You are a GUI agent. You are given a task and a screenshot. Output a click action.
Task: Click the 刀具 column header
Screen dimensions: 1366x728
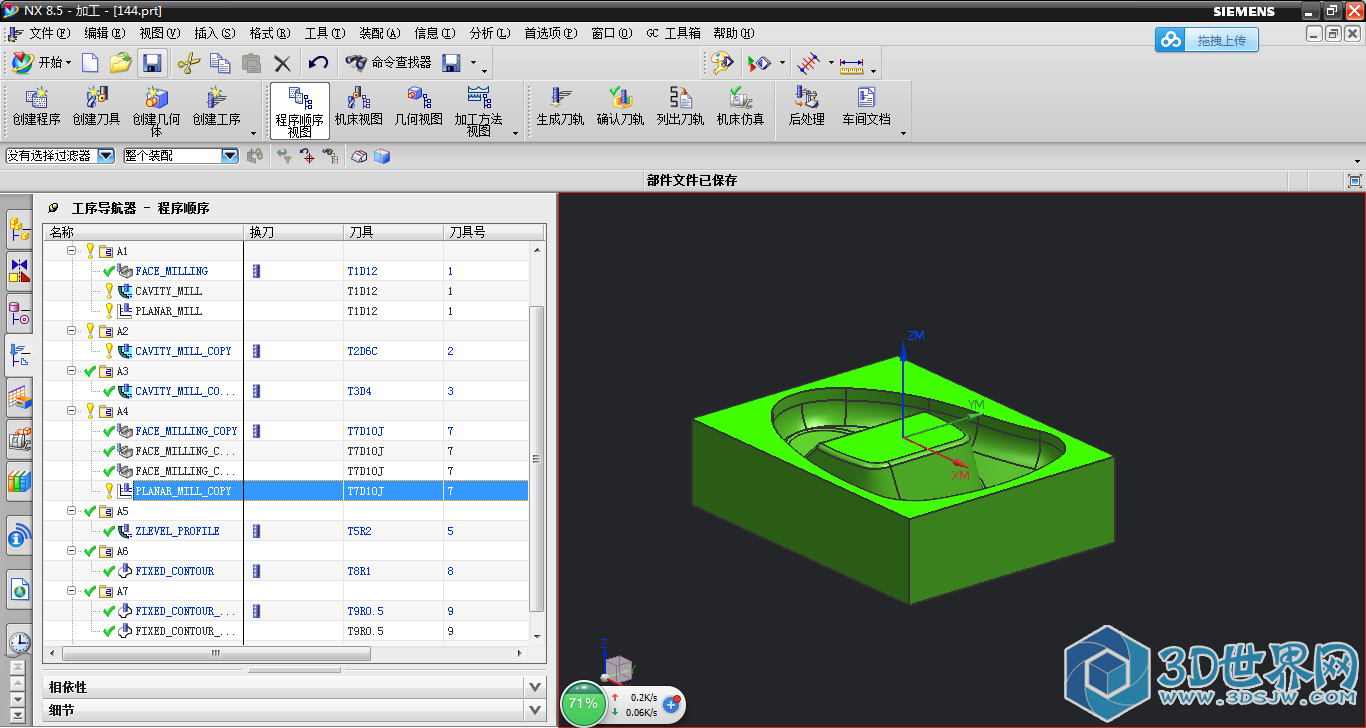tap(393, 231)
